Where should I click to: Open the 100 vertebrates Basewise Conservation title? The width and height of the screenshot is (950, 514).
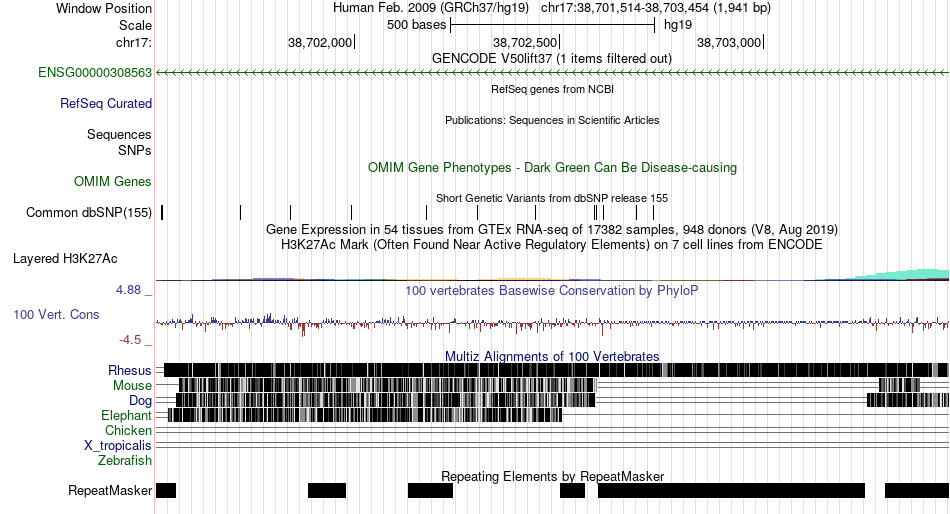552,291
